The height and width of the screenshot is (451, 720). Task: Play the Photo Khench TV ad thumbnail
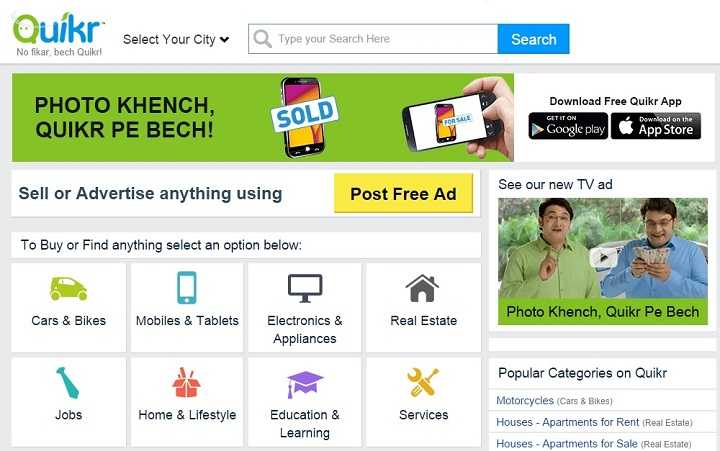coord(603,261)
